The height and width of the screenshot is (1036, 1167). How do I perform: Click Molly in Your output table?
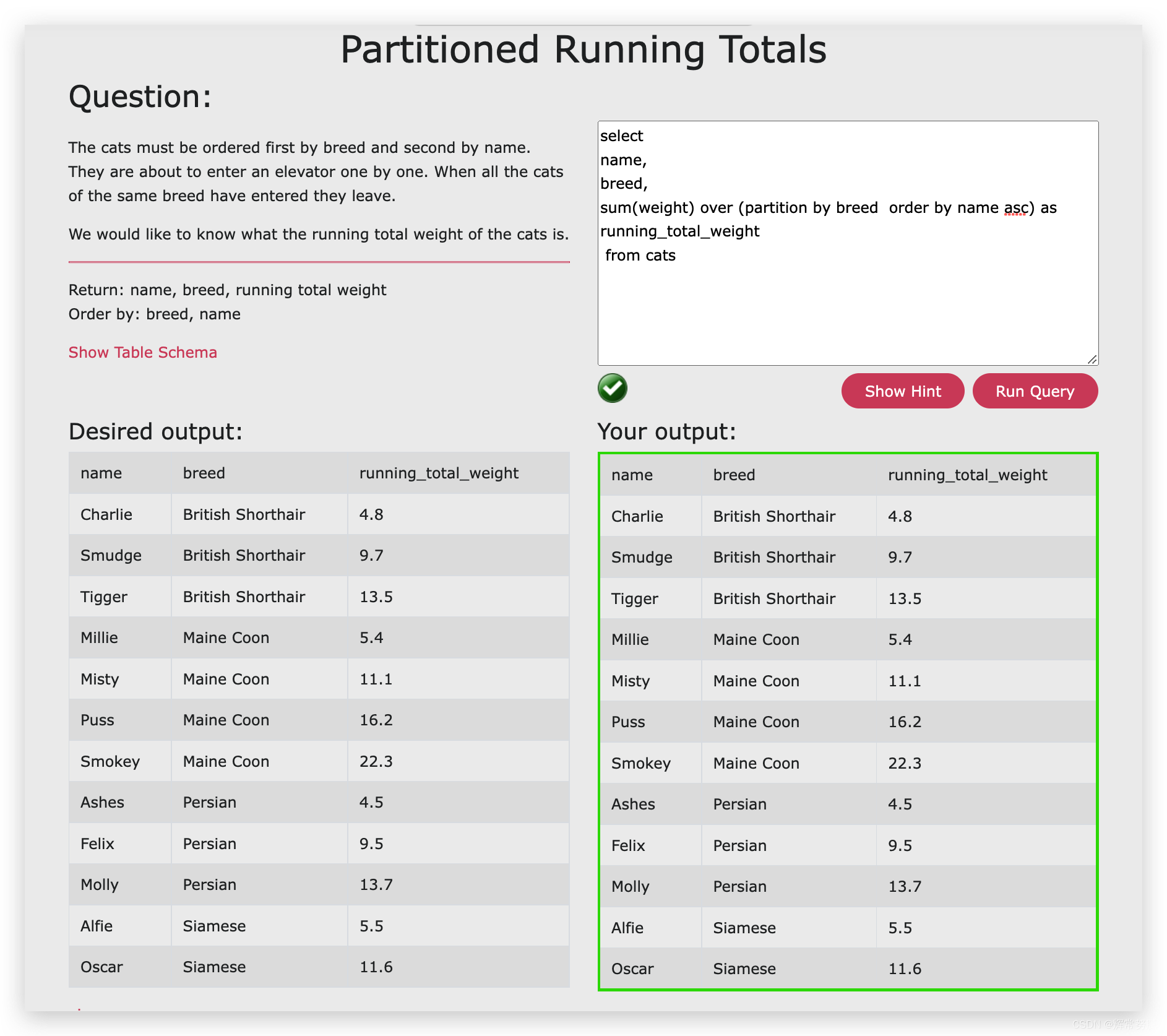pyautogui.click(x=630, y=886)
